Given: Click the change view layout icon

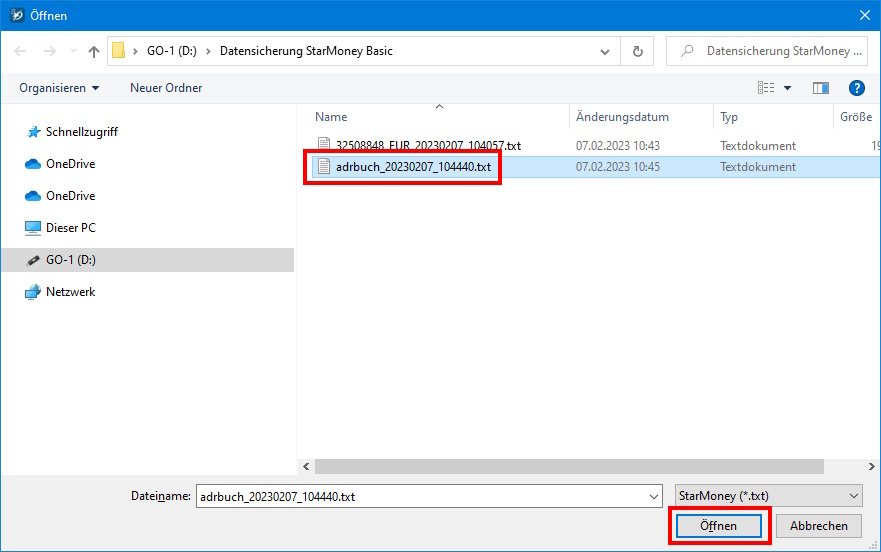Looking at the screenshot, I should coord(766,88).
